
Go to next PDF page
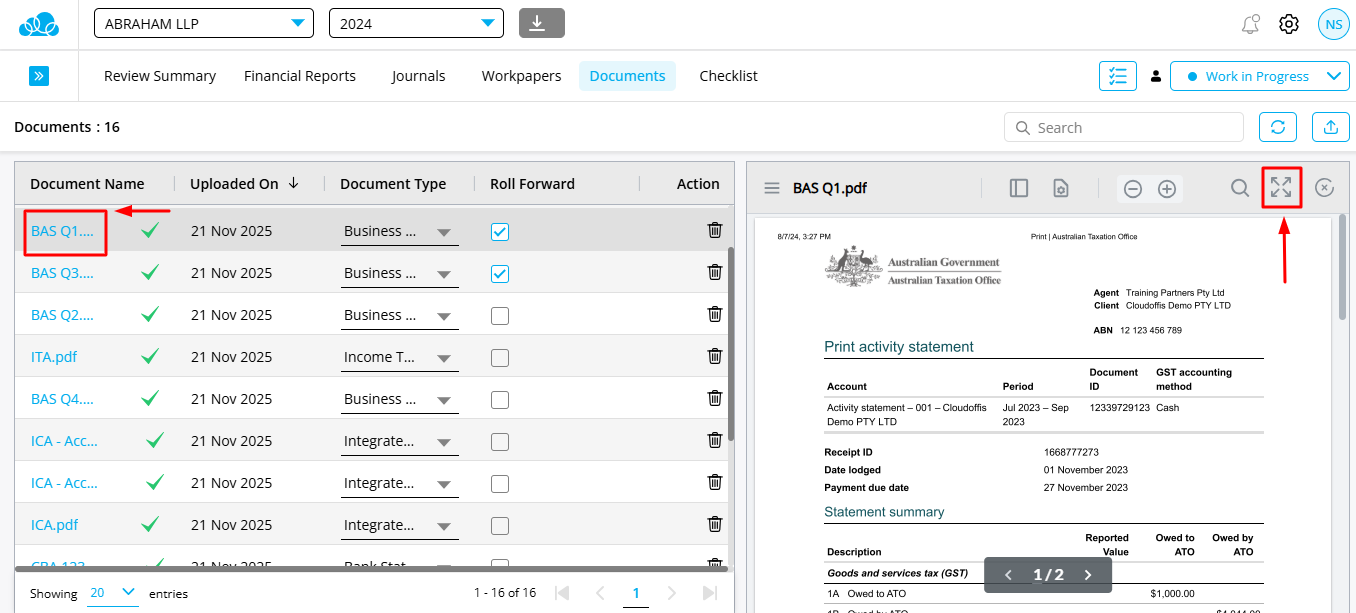pyautogui.click(x=1088, y=575)
